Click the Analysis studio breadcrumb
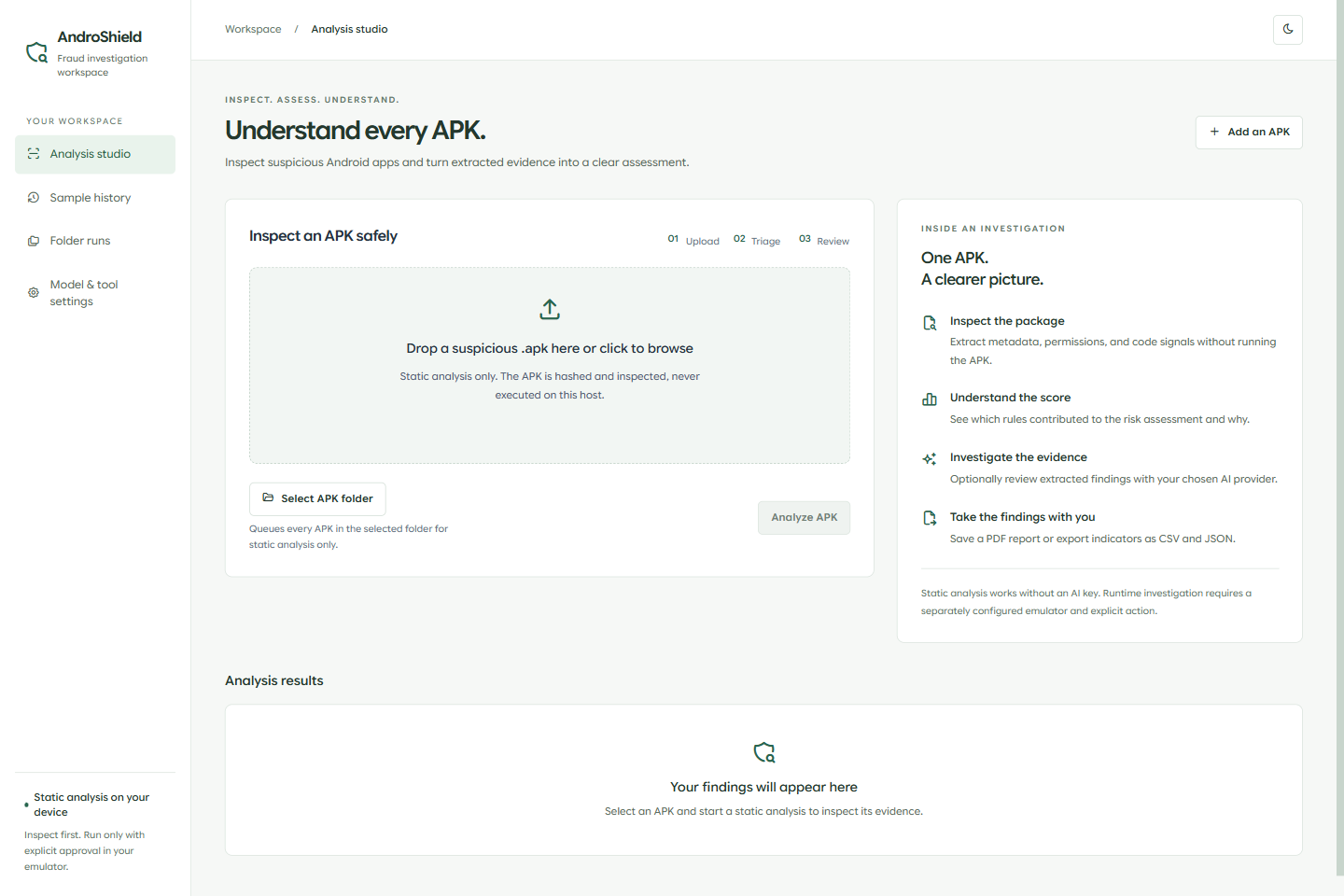 349,29
